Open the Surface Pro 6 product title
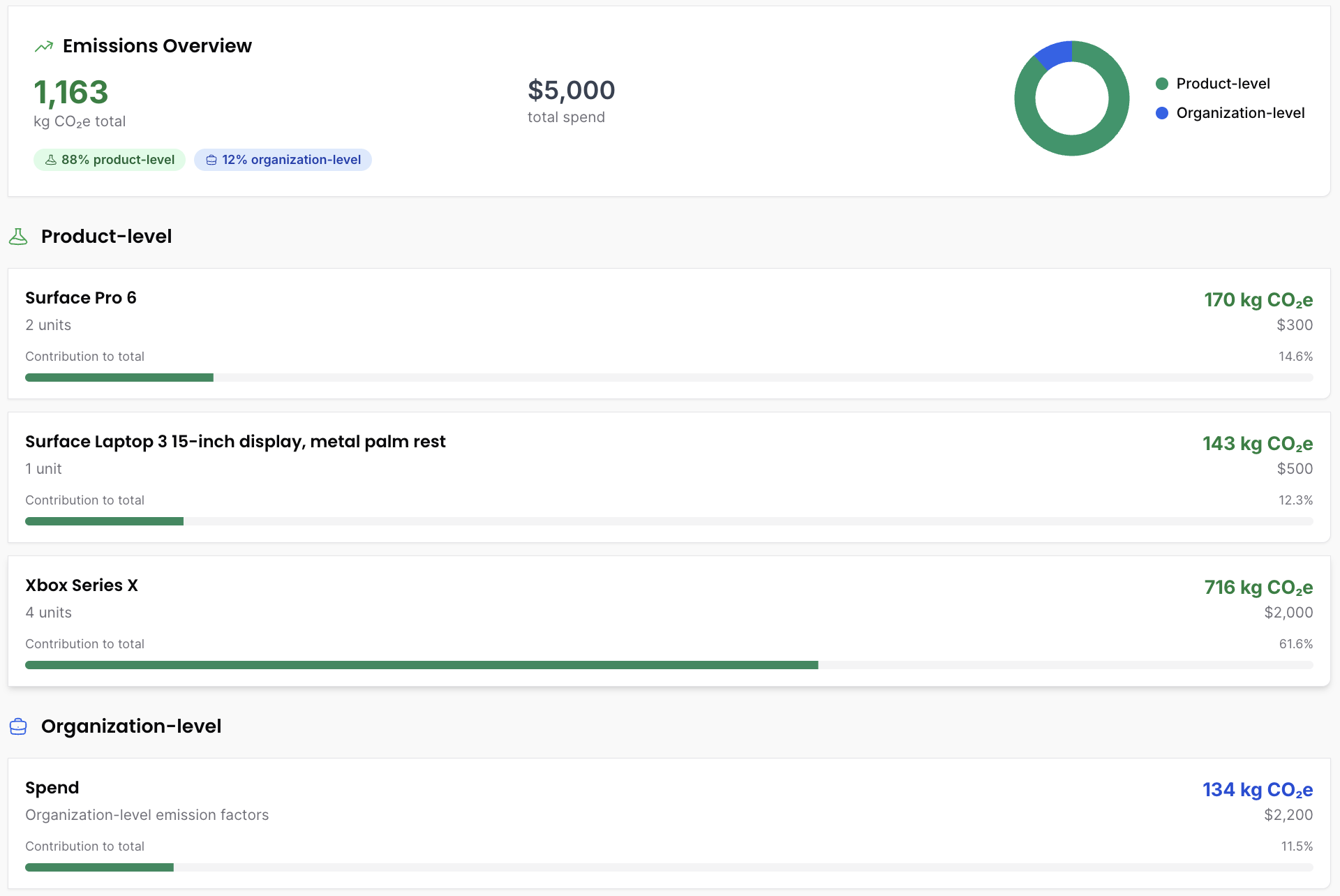 click(81, 298)
